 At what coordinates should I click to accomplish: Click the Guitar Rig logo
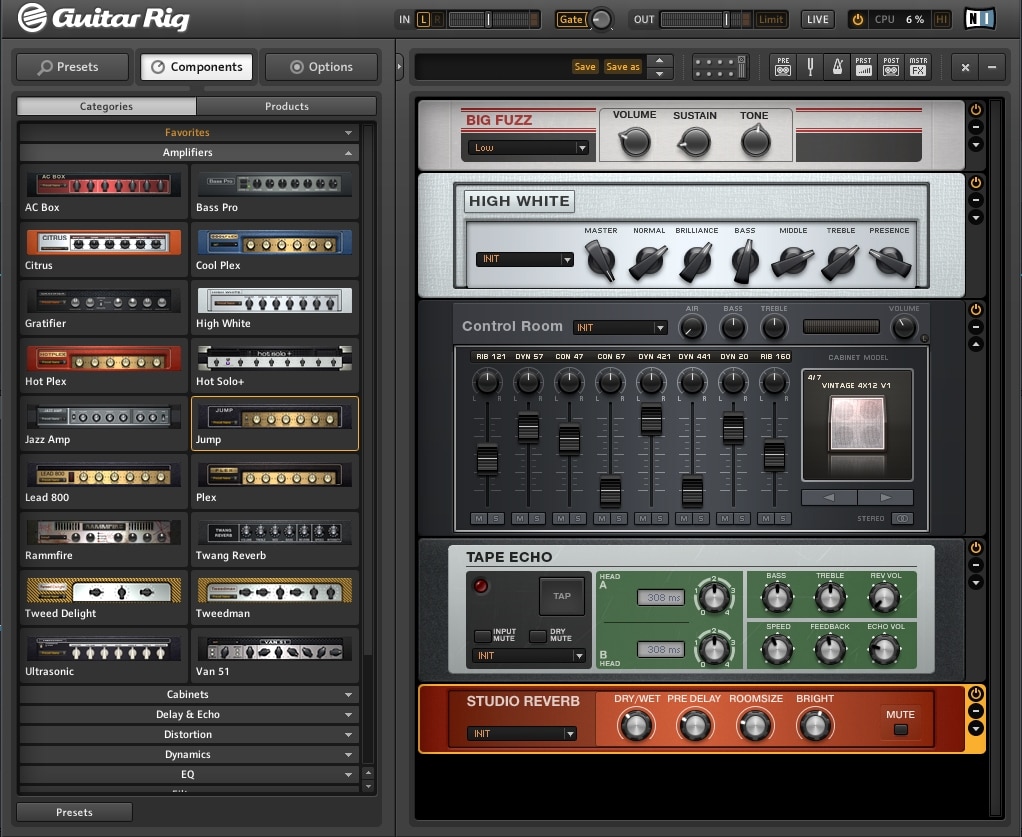104,18
